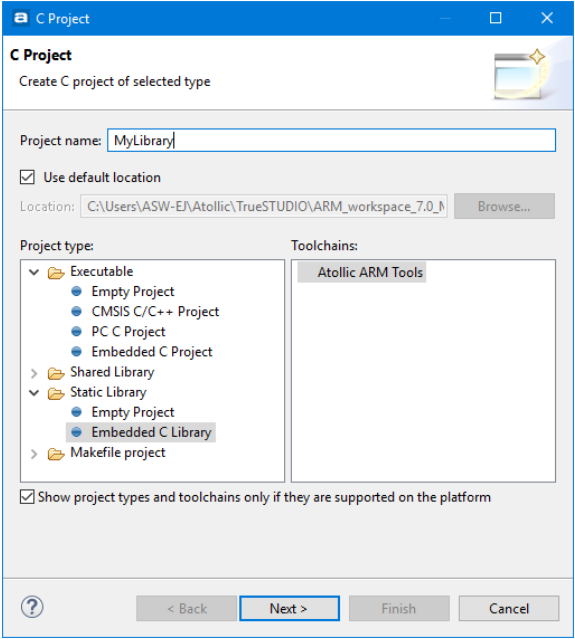
Task: Toggle Show project types only if supported checkbox
Action: click(x=27, y=497)
